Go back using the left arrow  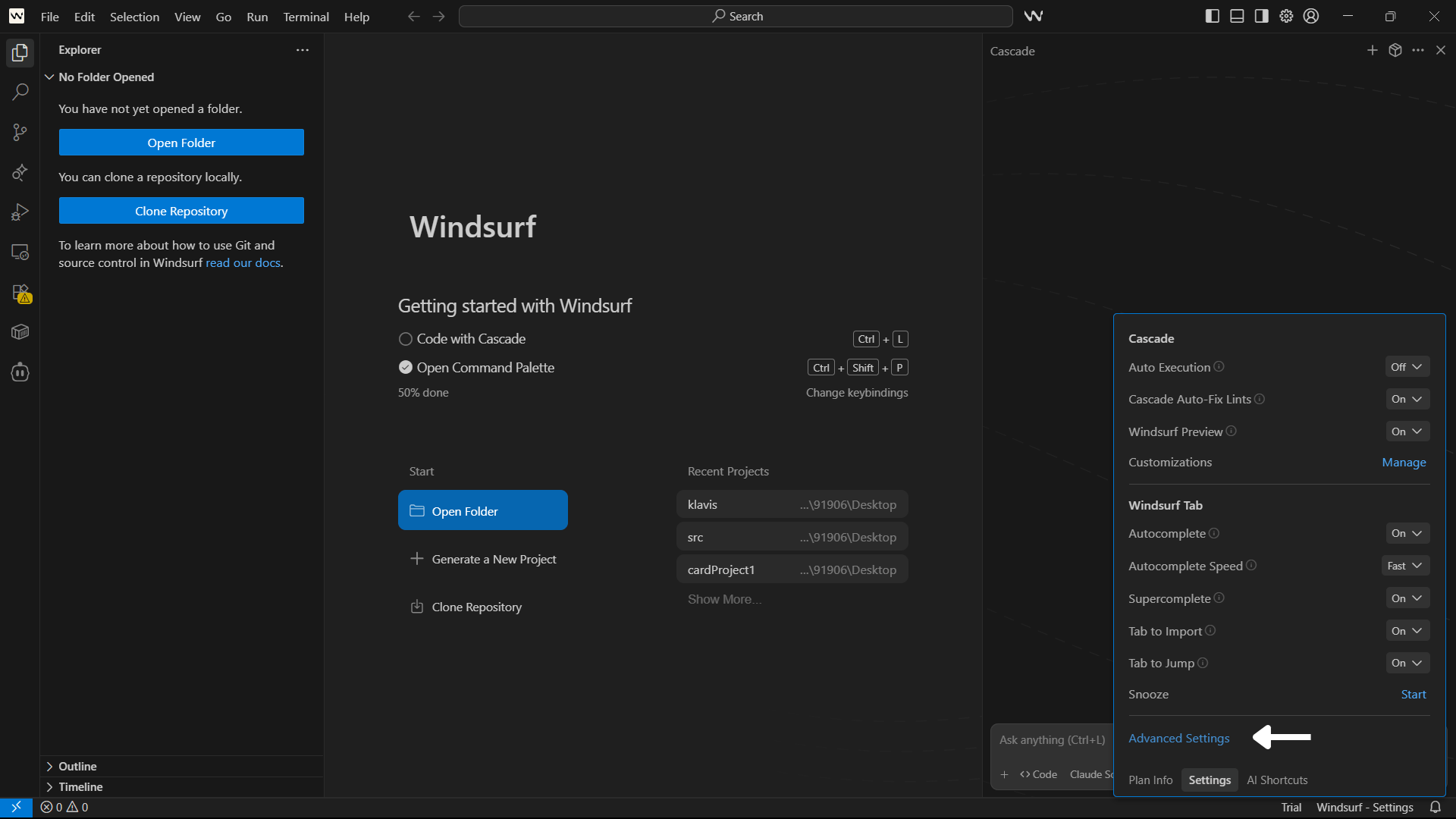point(413,16)
